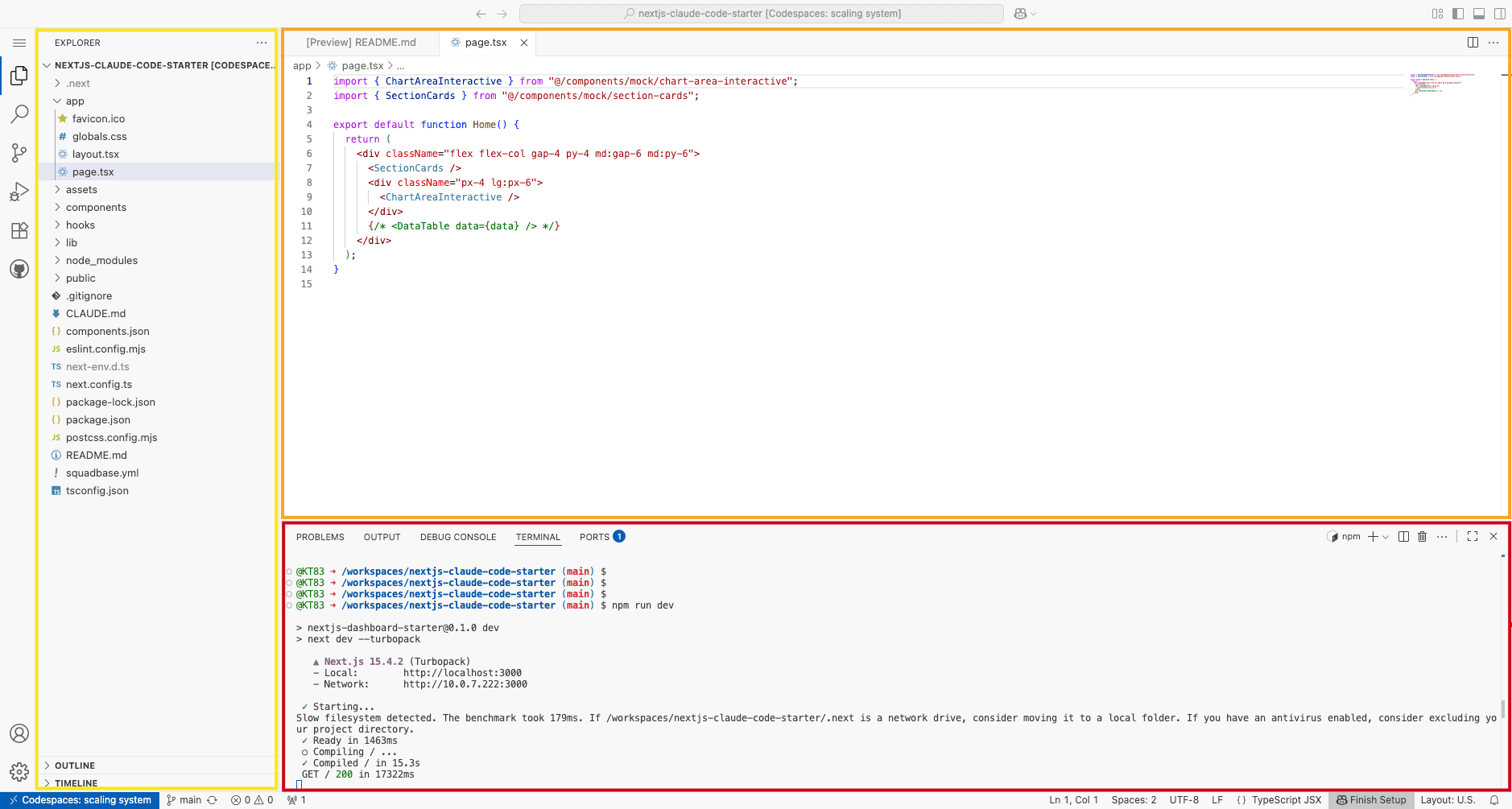Kill the terminal with trash icon

(x=1422, y=537)
